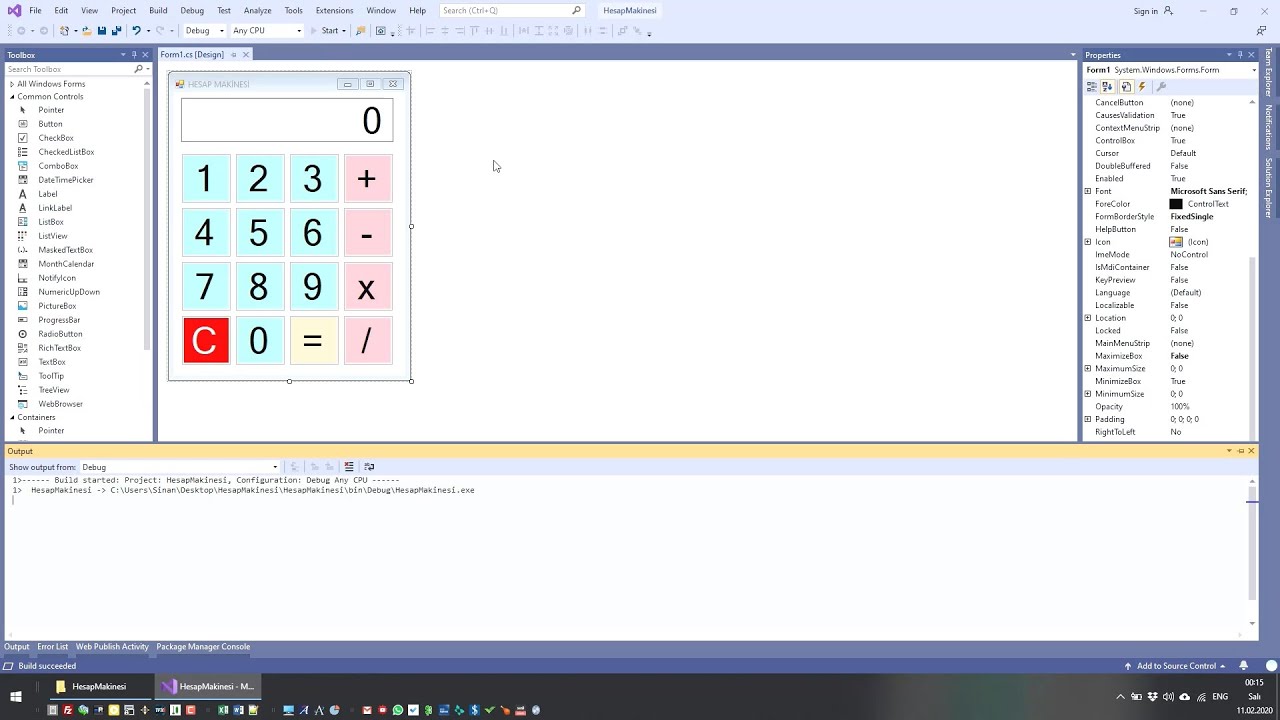Show Categorized view in Properties panel
The height and width of the screenshot is (720, 1280).
point(1092,87)
